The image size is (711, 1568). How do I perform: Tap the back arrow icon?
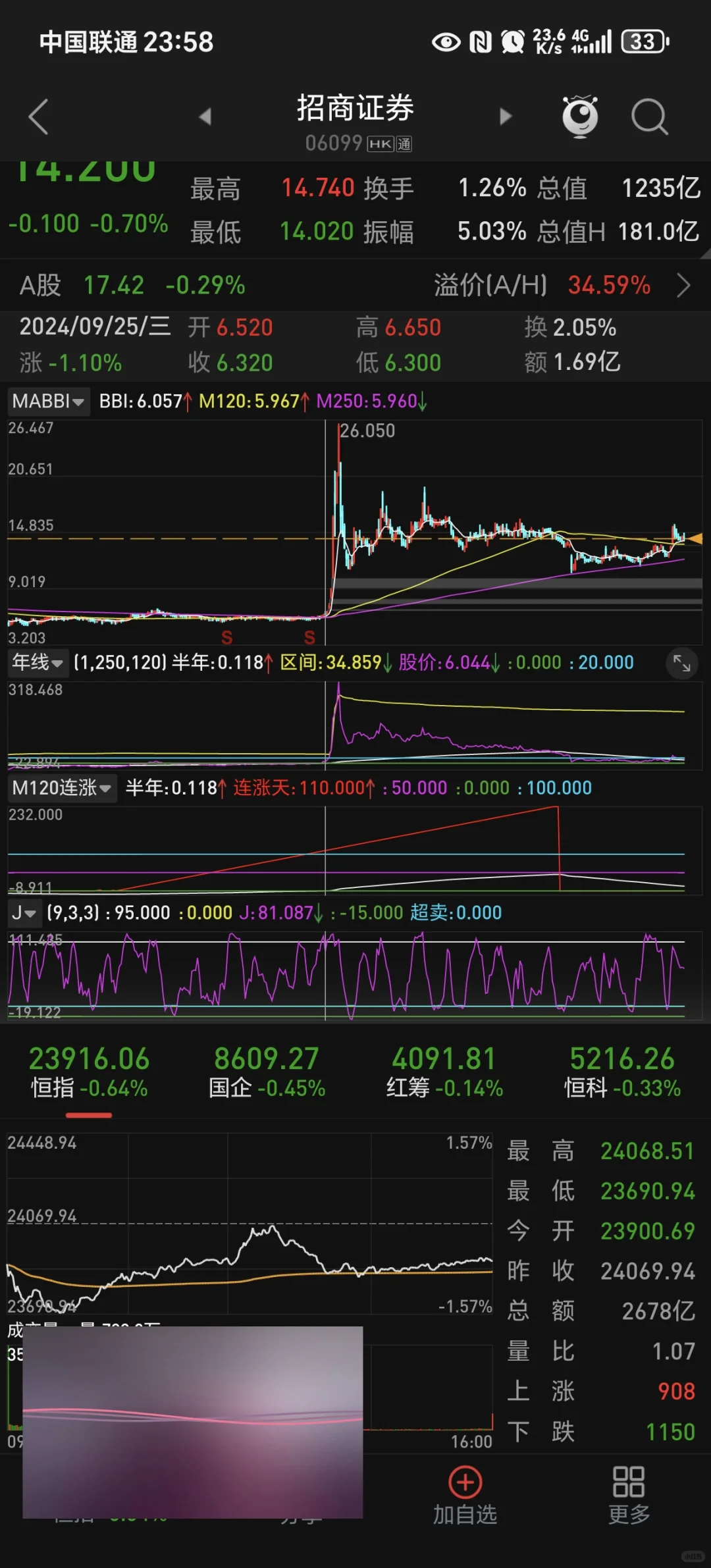[39, 117]
